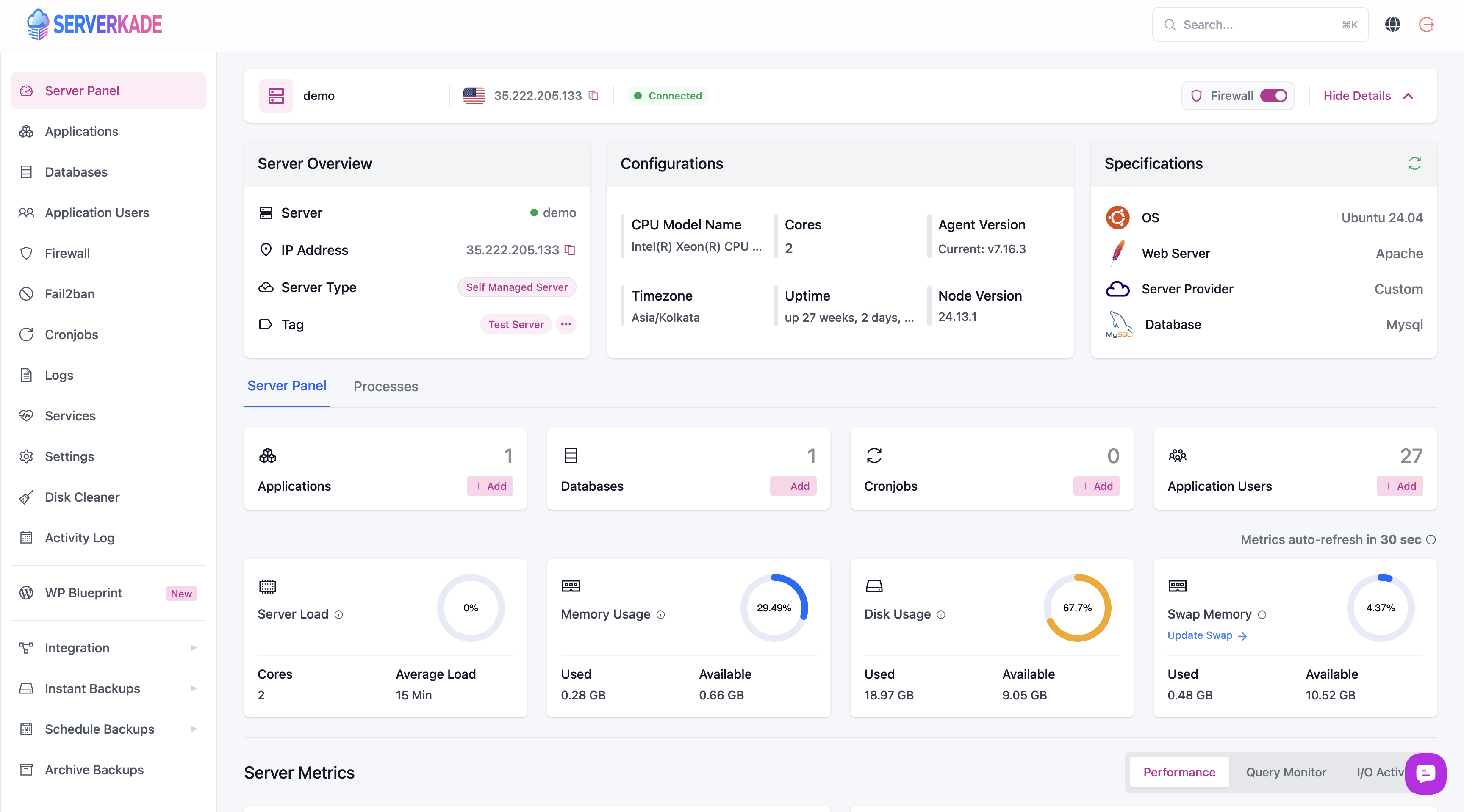
Task: Toggle the Firewall switch off
Action: [1274, 95]
